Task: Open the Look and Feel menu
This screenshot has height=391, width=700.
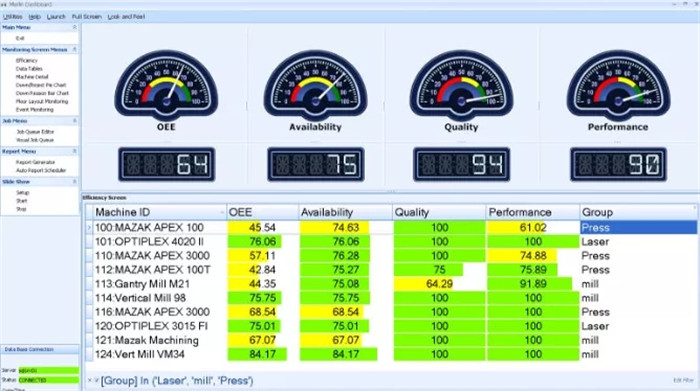Action: pyautogui.click(x=126, y=17)
